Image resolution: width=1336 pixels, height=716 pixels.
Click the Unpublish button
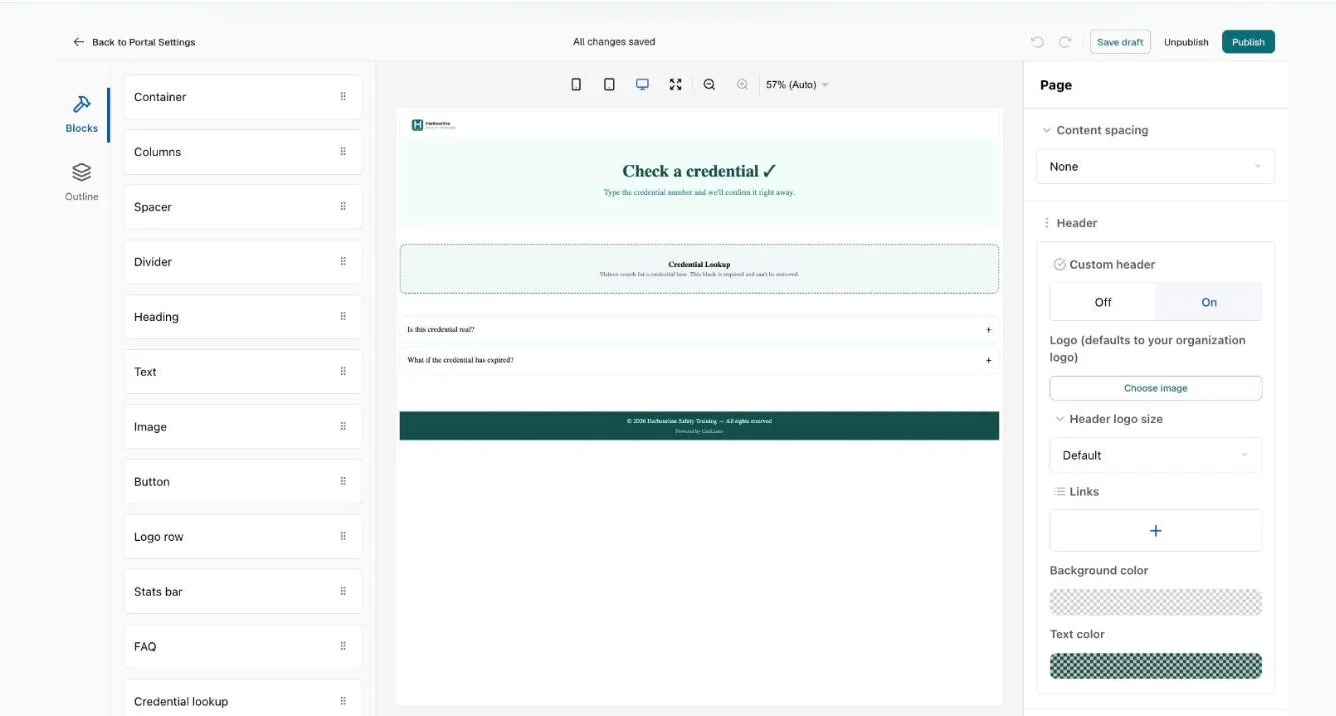1186,42
